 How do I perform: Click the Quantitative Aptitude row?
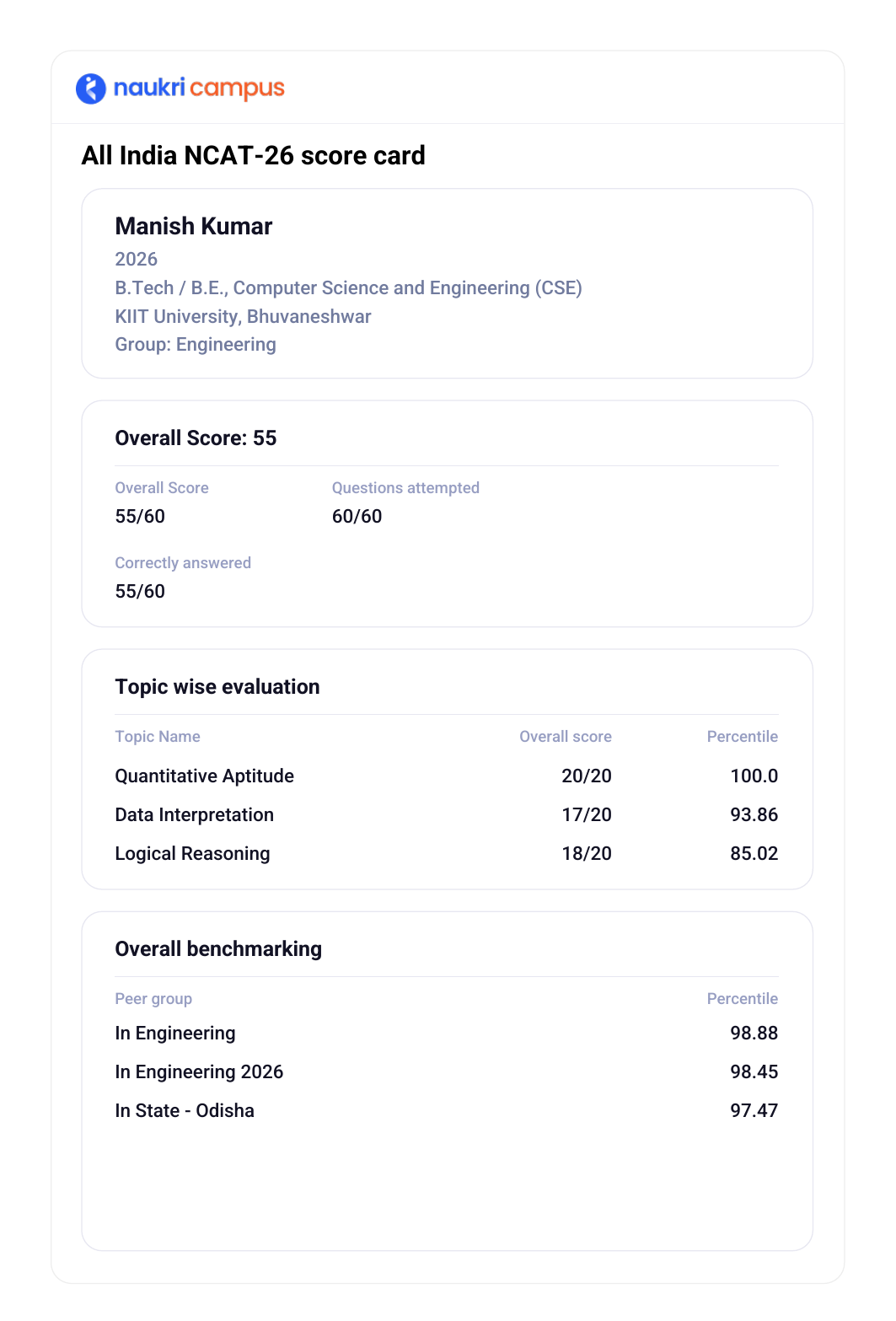pyautogui.click(x=447, y=776)
